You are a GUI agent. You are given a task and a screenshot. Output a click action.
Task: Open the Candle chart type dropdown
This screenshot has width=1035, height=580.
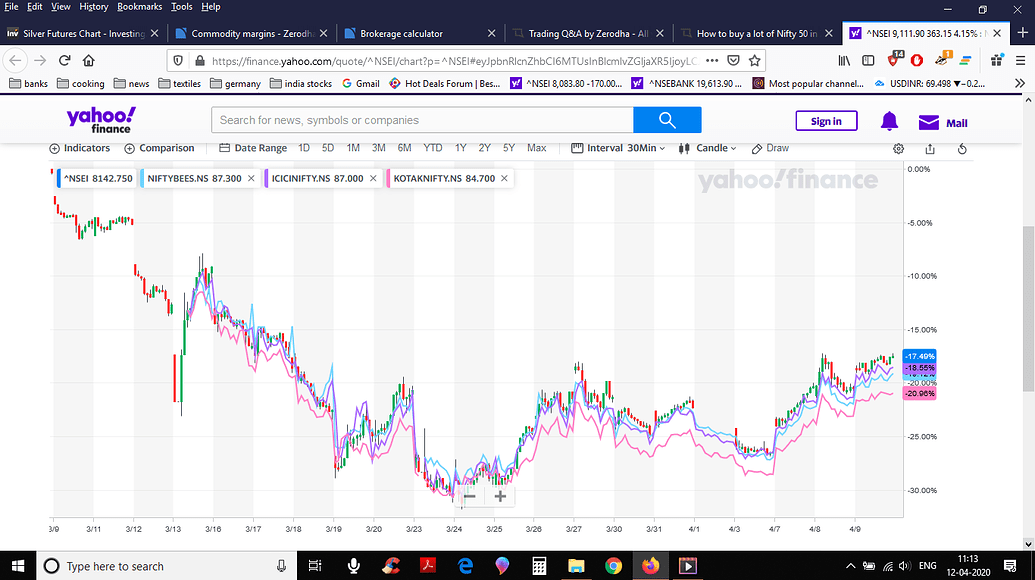(711, 148)
